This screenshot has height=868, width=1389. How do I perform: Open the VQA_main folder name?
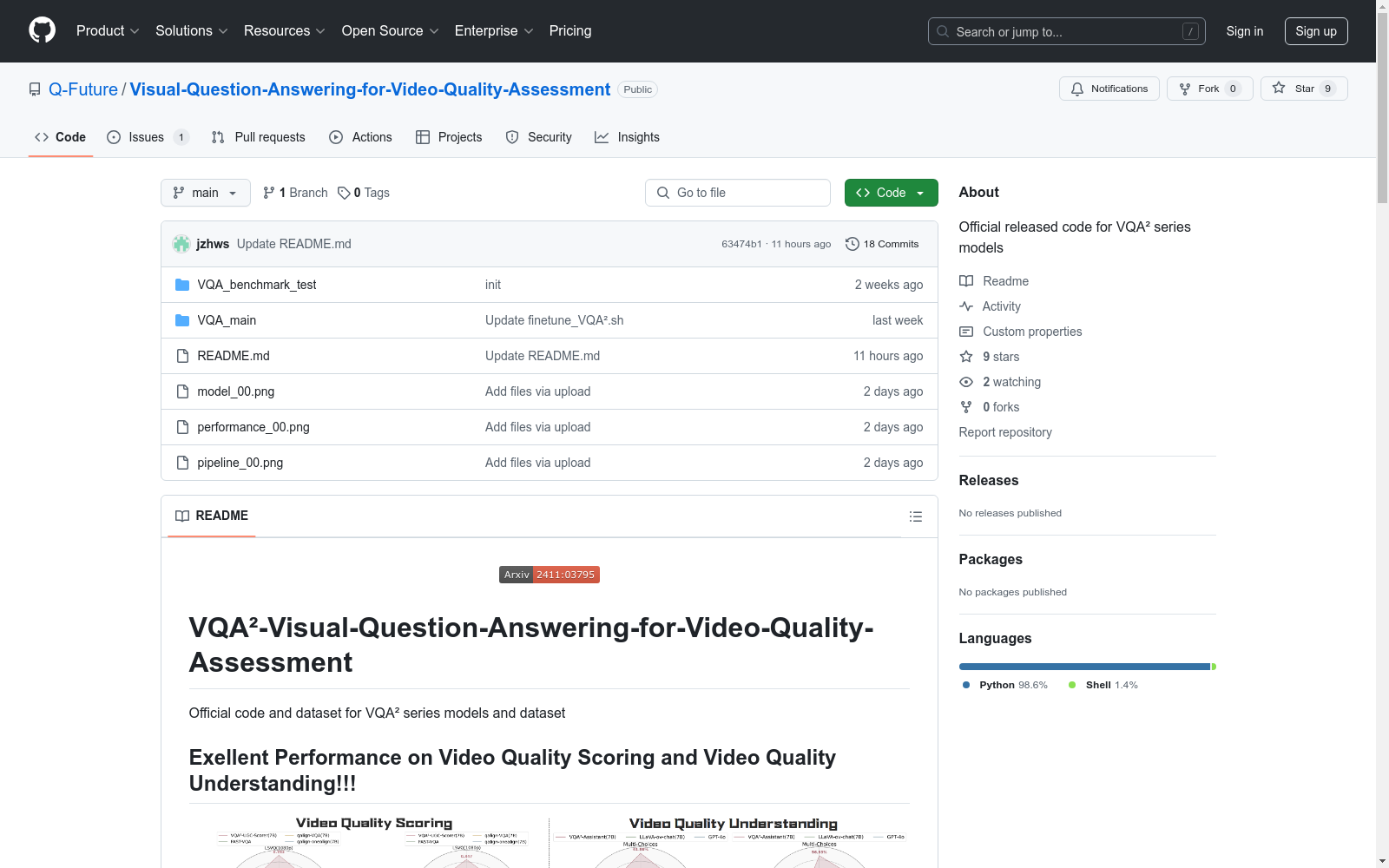(227, 320)
